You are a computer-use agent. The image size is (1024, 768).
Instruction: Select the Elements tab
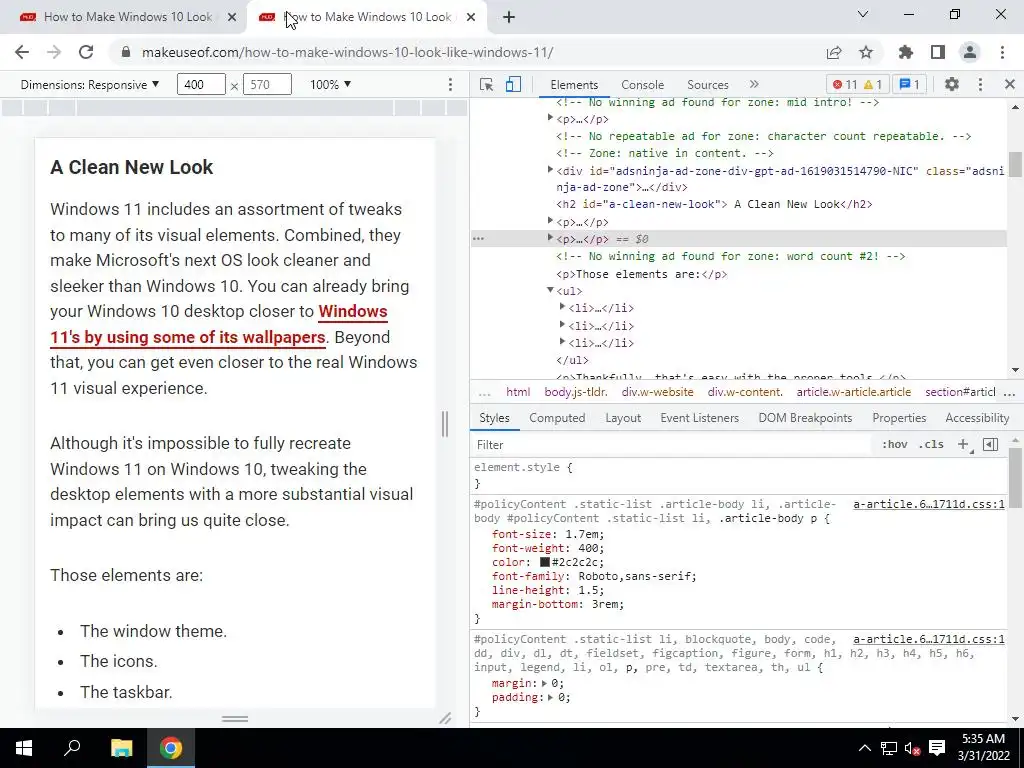click(574, 84)
